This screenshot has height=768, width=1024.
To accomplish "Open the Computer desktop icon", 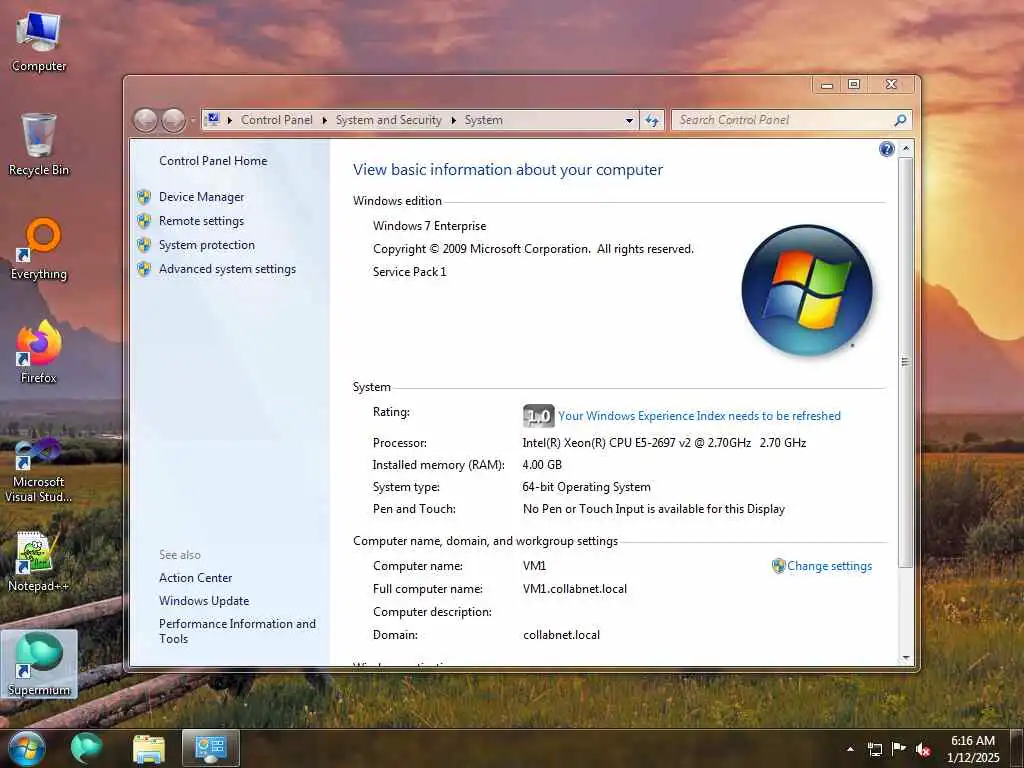I will point(39,42).
